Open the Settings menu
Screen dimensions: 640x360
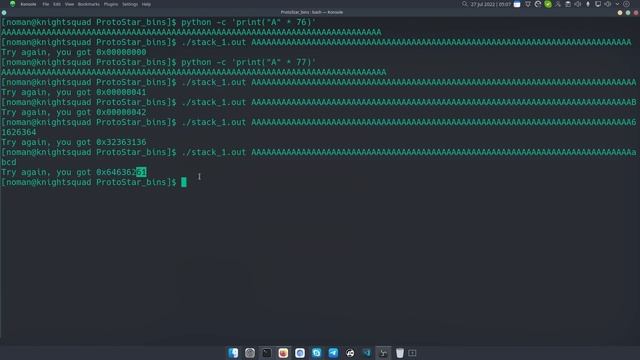(130, 4)
